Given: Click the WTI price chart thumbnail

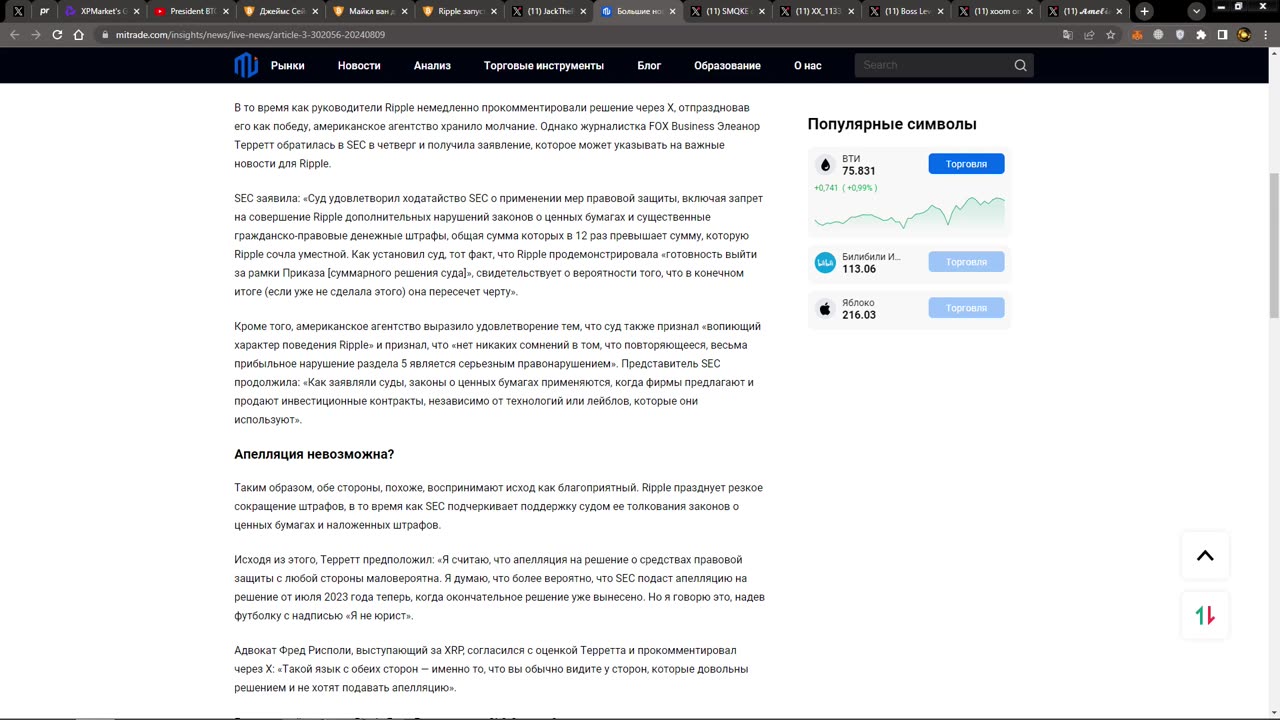Looking at the screenshot, I should 909,214.
